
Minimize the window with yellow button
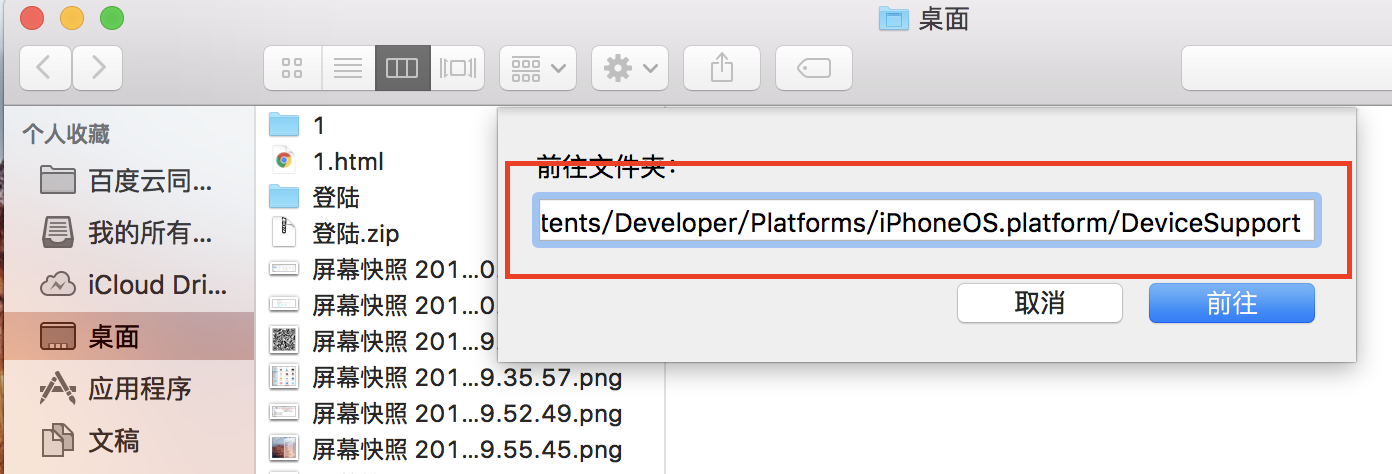[72, 17]
